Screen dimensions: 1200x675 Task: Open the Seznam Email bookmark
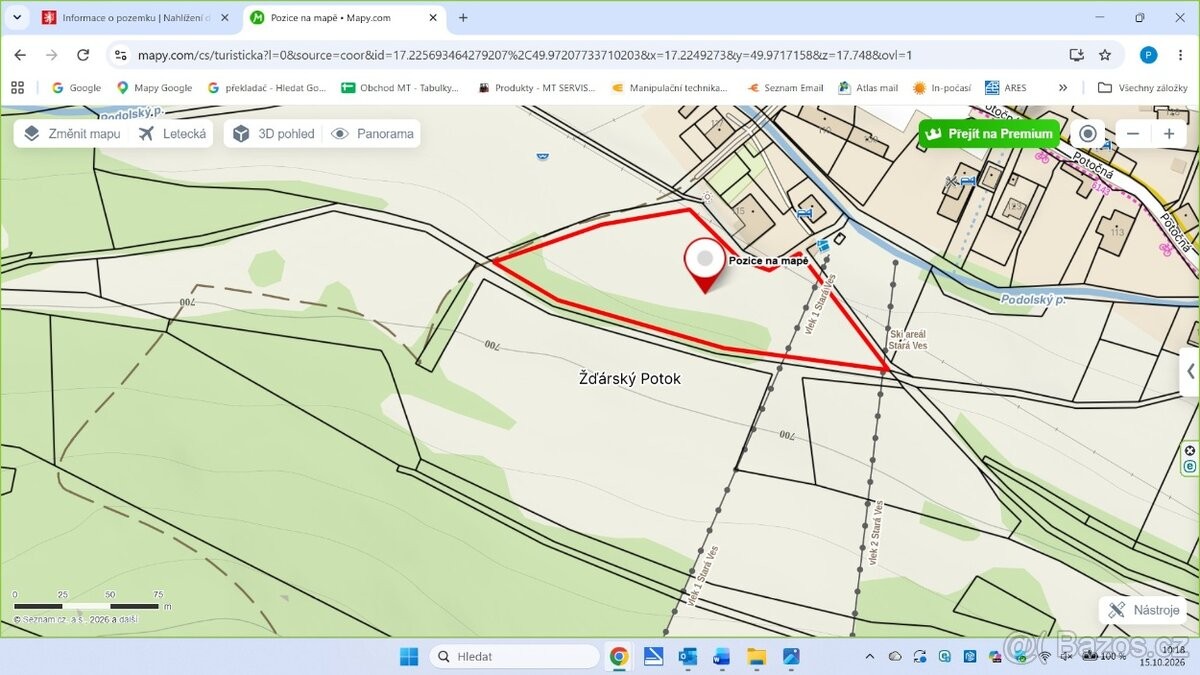(785, 87)
